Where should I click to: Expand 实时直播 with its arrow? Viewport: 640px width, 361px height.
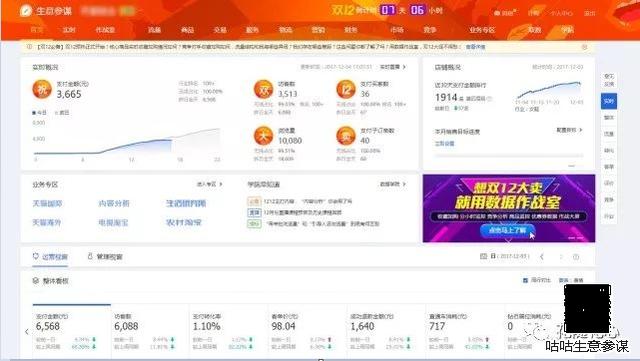pyautogui.click(x=404, y=67)
